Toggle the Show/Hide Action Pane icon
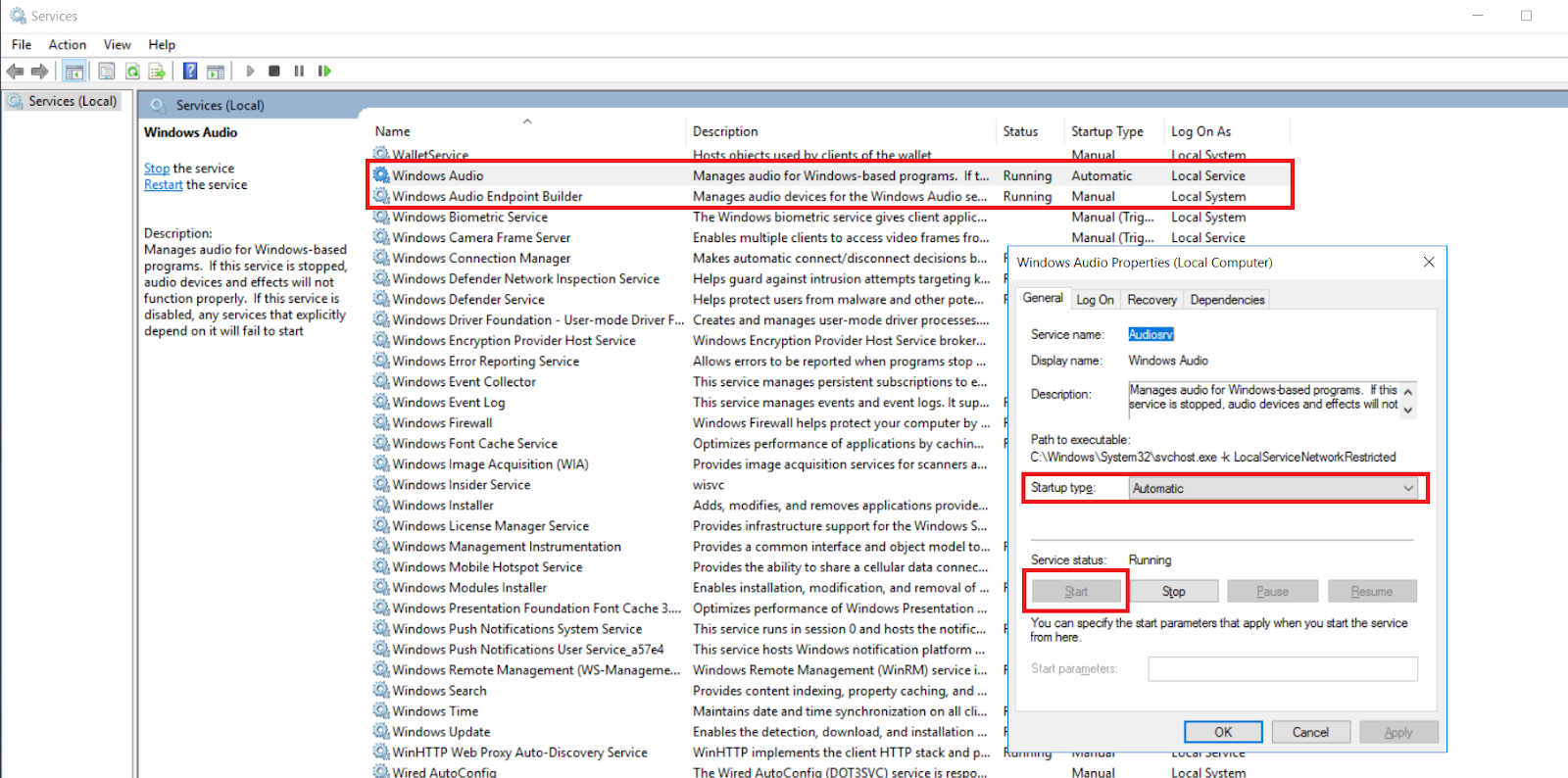This screenshot has width=1568, height=778. (x=216, y=71)
